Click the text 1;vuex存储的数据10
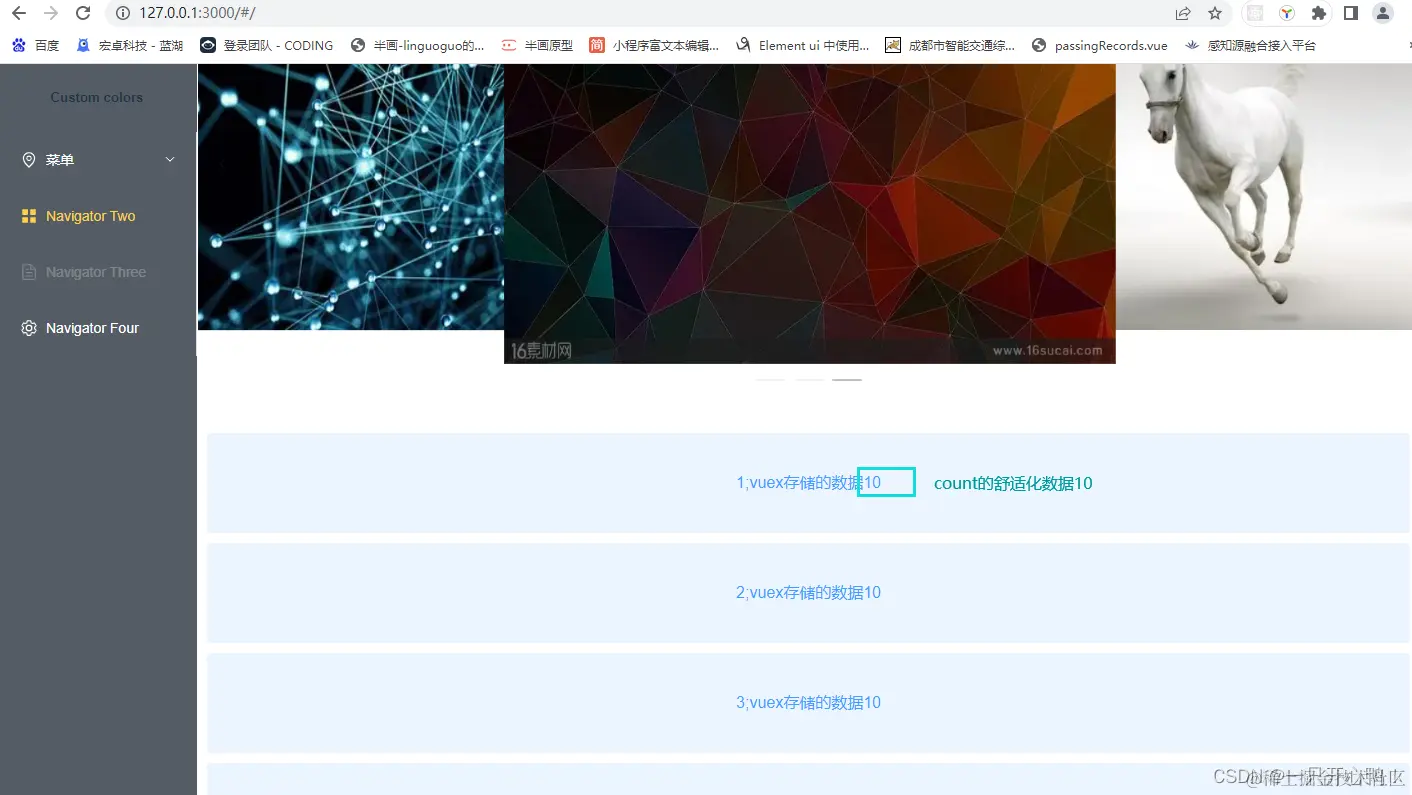Viewport: 1412px width, 795px height. [x=808, y=483]
